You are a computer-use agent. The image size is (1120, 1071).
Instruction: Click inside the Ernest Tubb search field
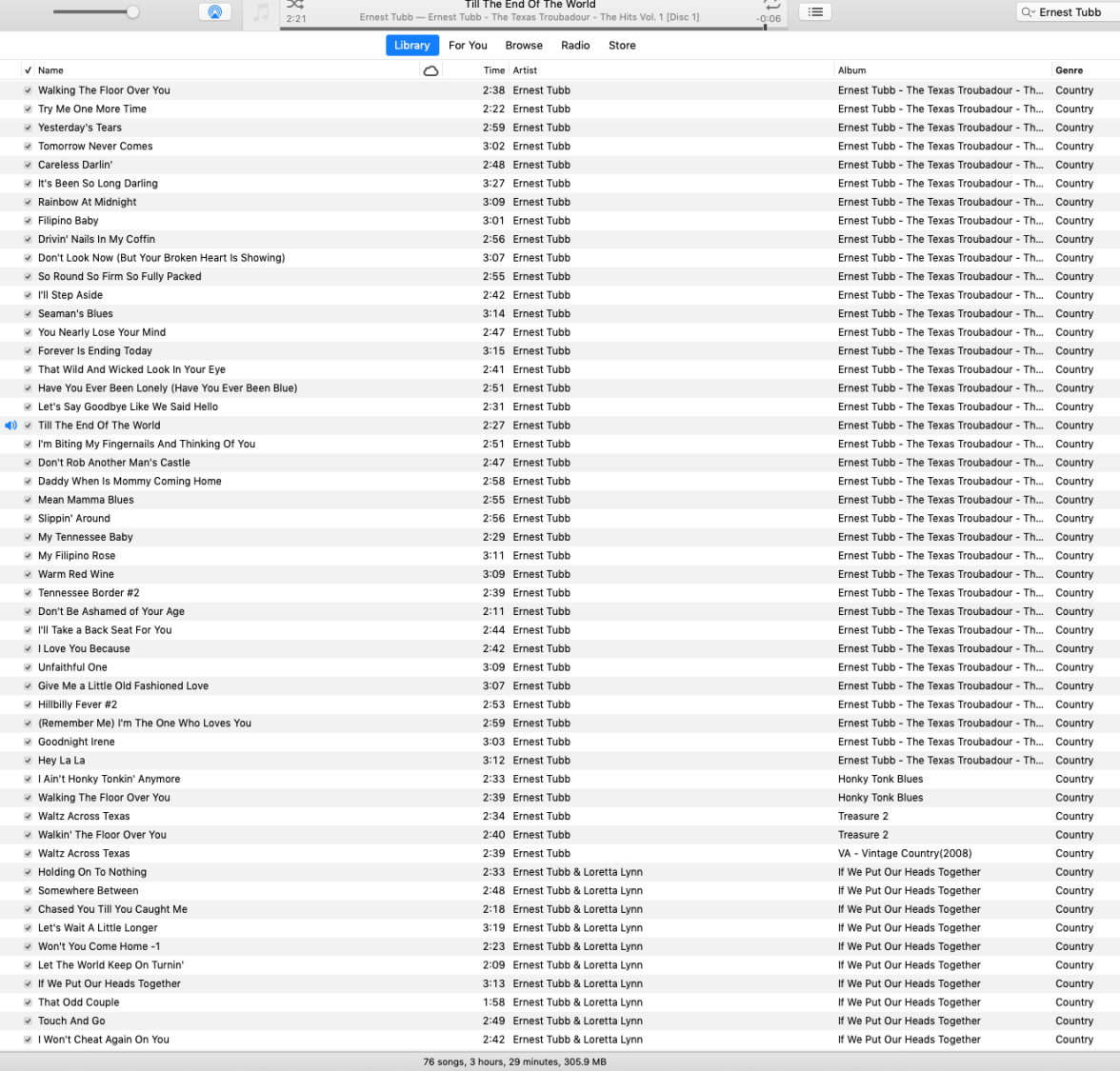[1067, 11]
